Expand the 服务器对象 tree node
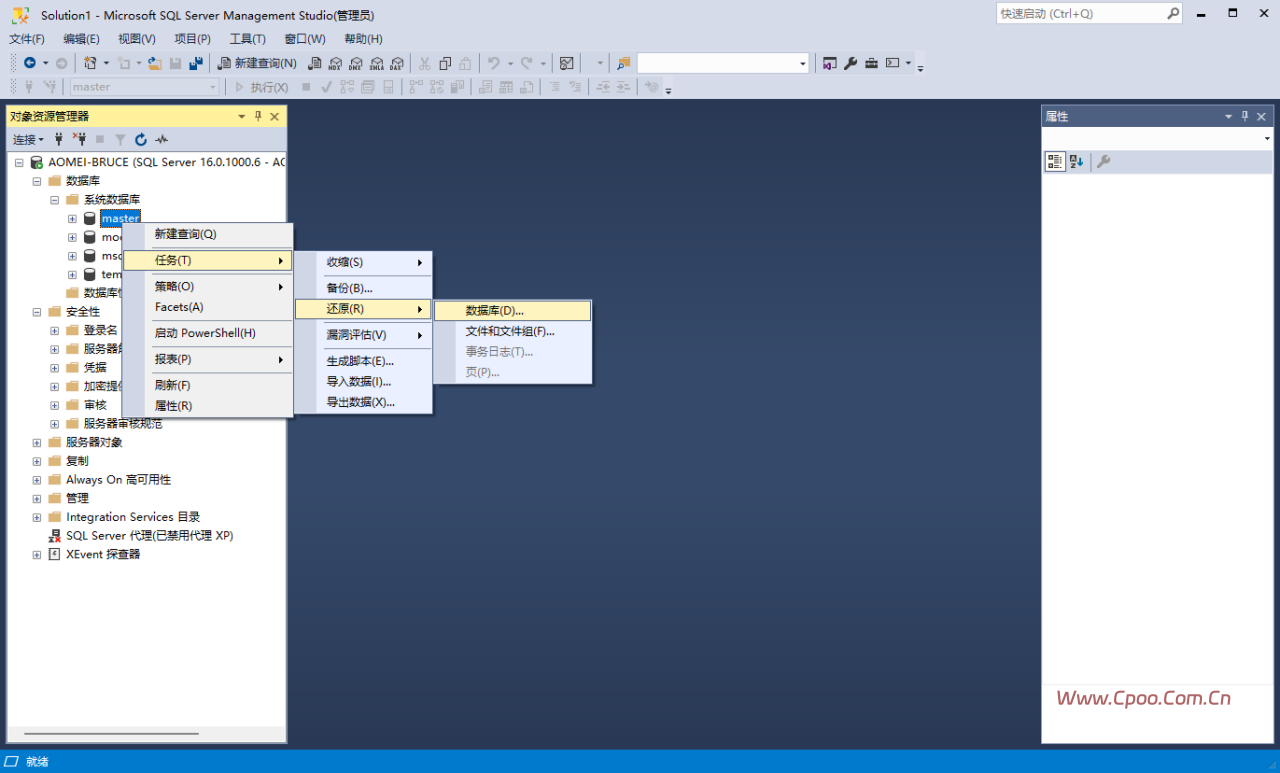The height and width of the screenshot is (773, 1280). 37,442
